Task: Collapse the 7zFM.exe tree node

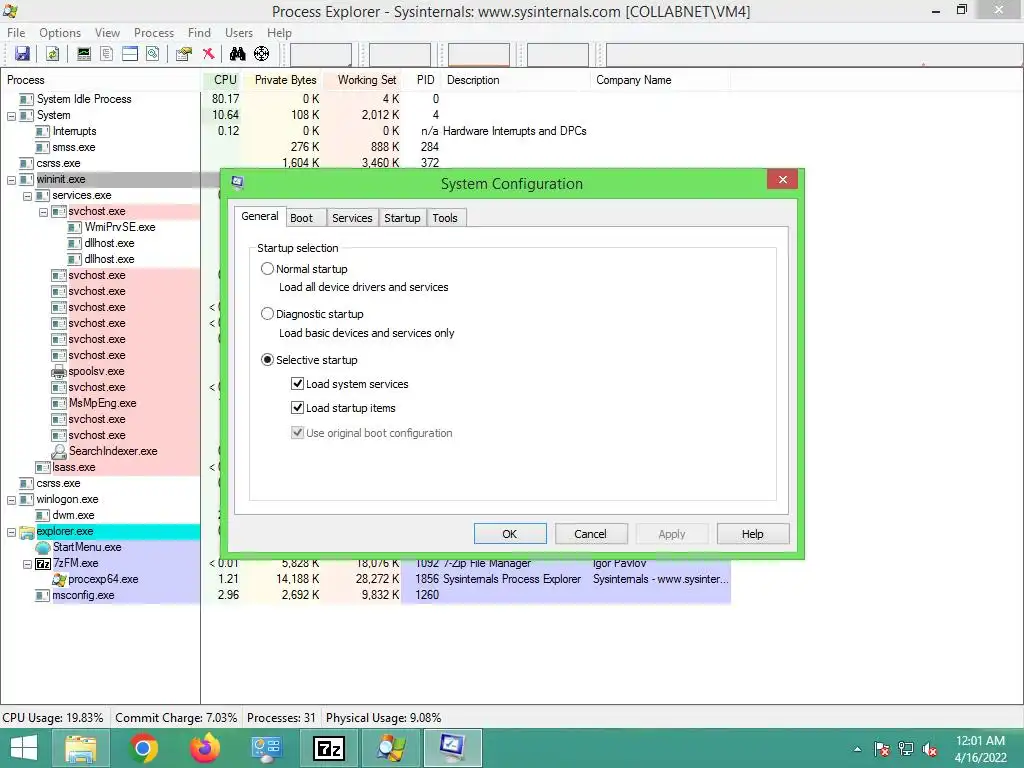Action: (x=27, y=564)
